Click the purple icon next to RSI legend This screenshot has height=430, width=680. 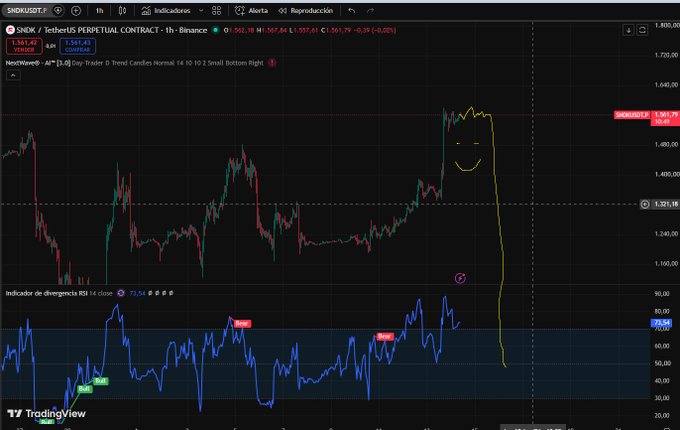121,293
